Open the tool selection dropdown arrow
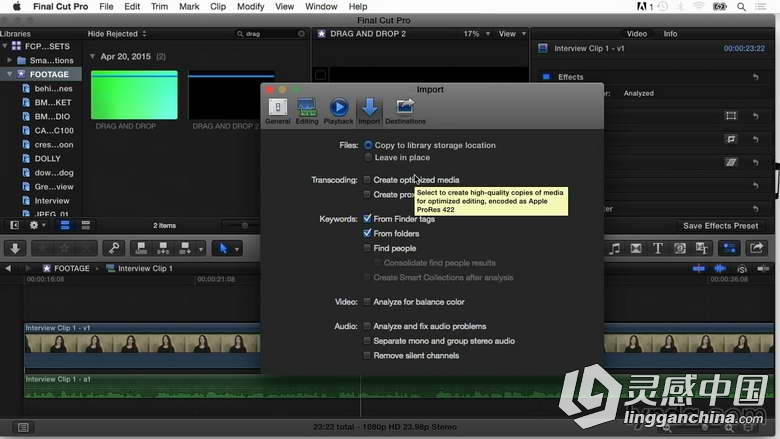This screenshot has width=780, height=439. 237,249
